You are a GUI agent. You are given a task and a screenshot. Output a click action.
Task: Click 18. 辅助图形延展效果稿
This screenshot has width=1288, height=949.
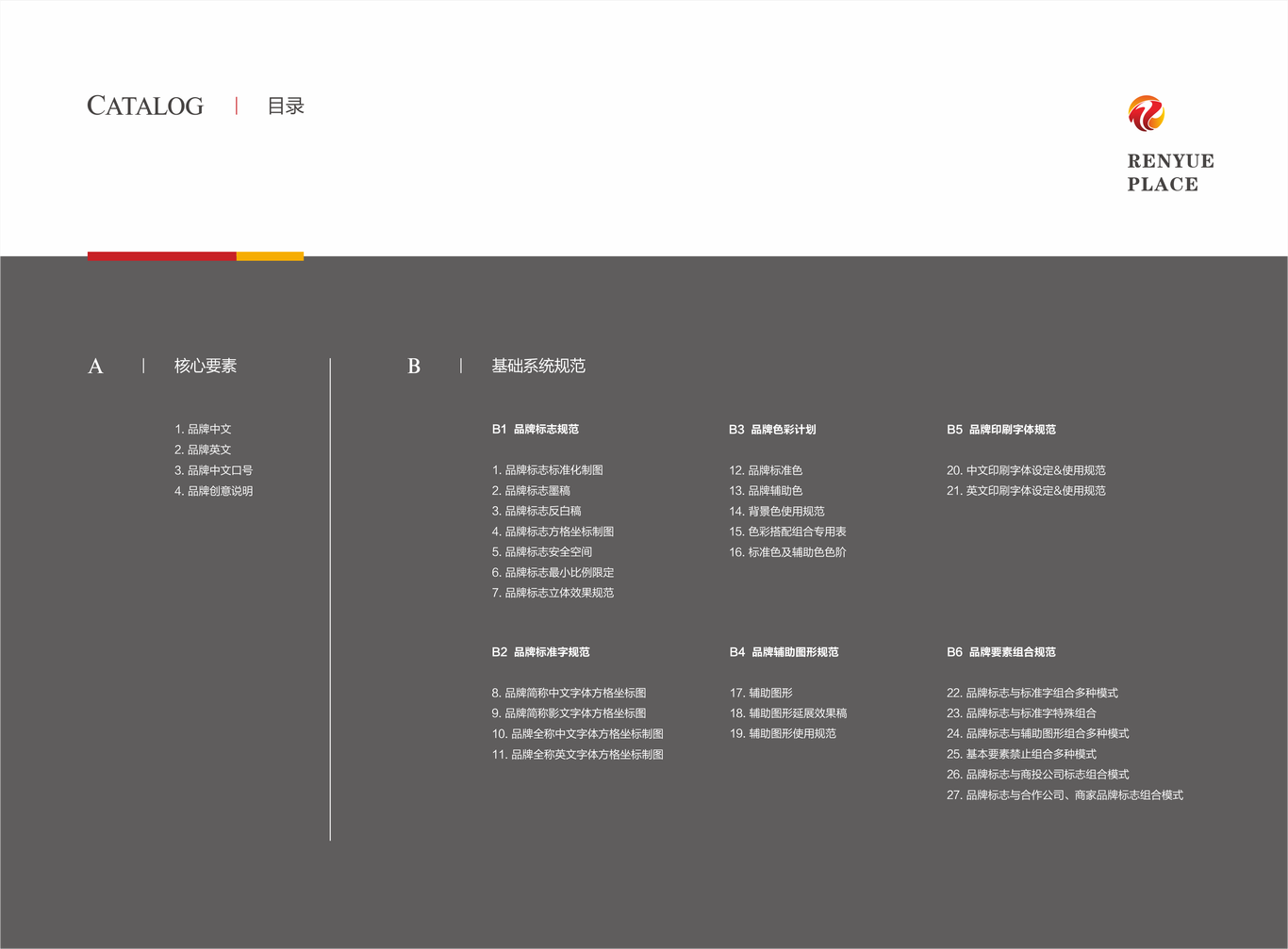click(788, 713)
